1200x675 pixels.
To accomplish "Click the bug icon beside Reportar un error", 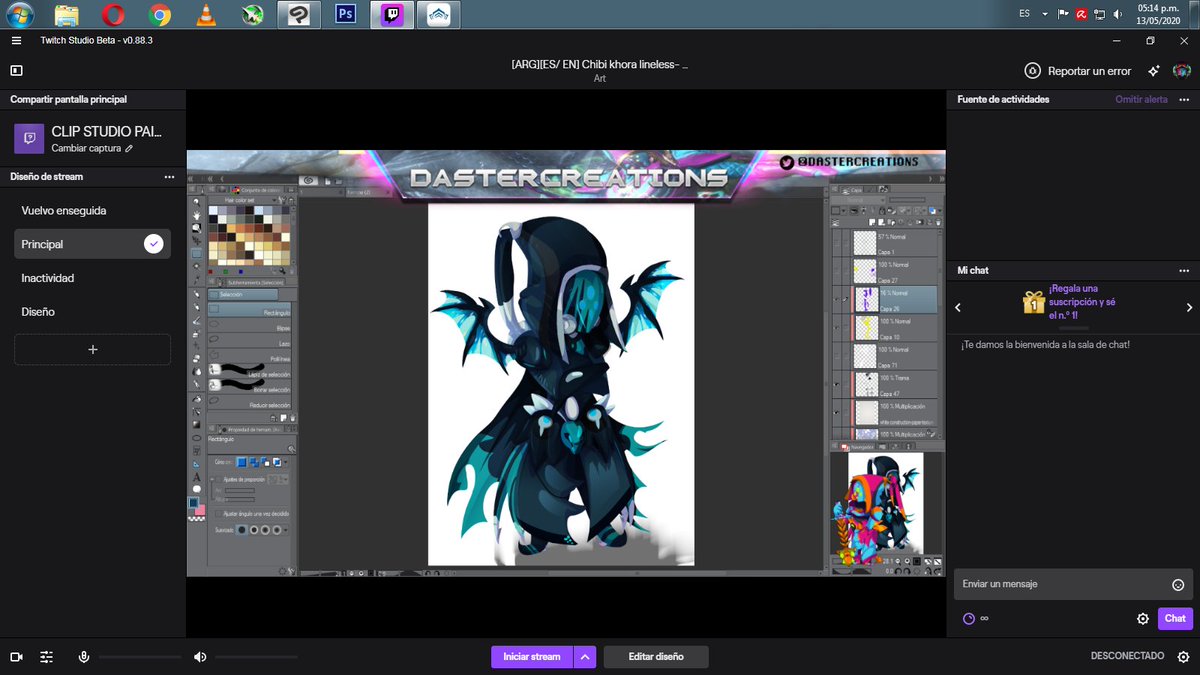I will tap(1033, 71).
